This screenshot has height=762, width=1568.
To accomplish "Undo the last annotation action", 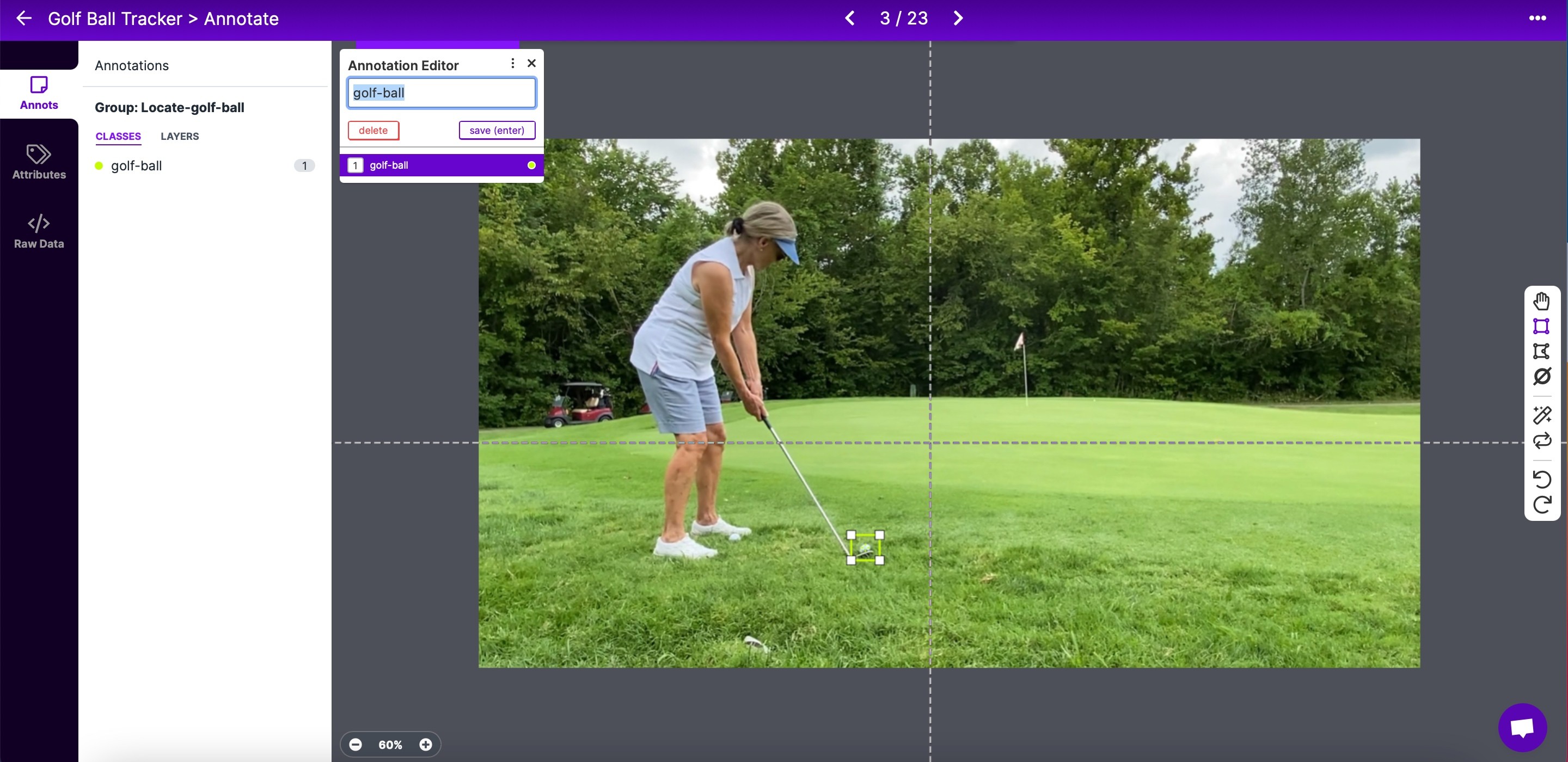I will click(x=1541, y=479).
